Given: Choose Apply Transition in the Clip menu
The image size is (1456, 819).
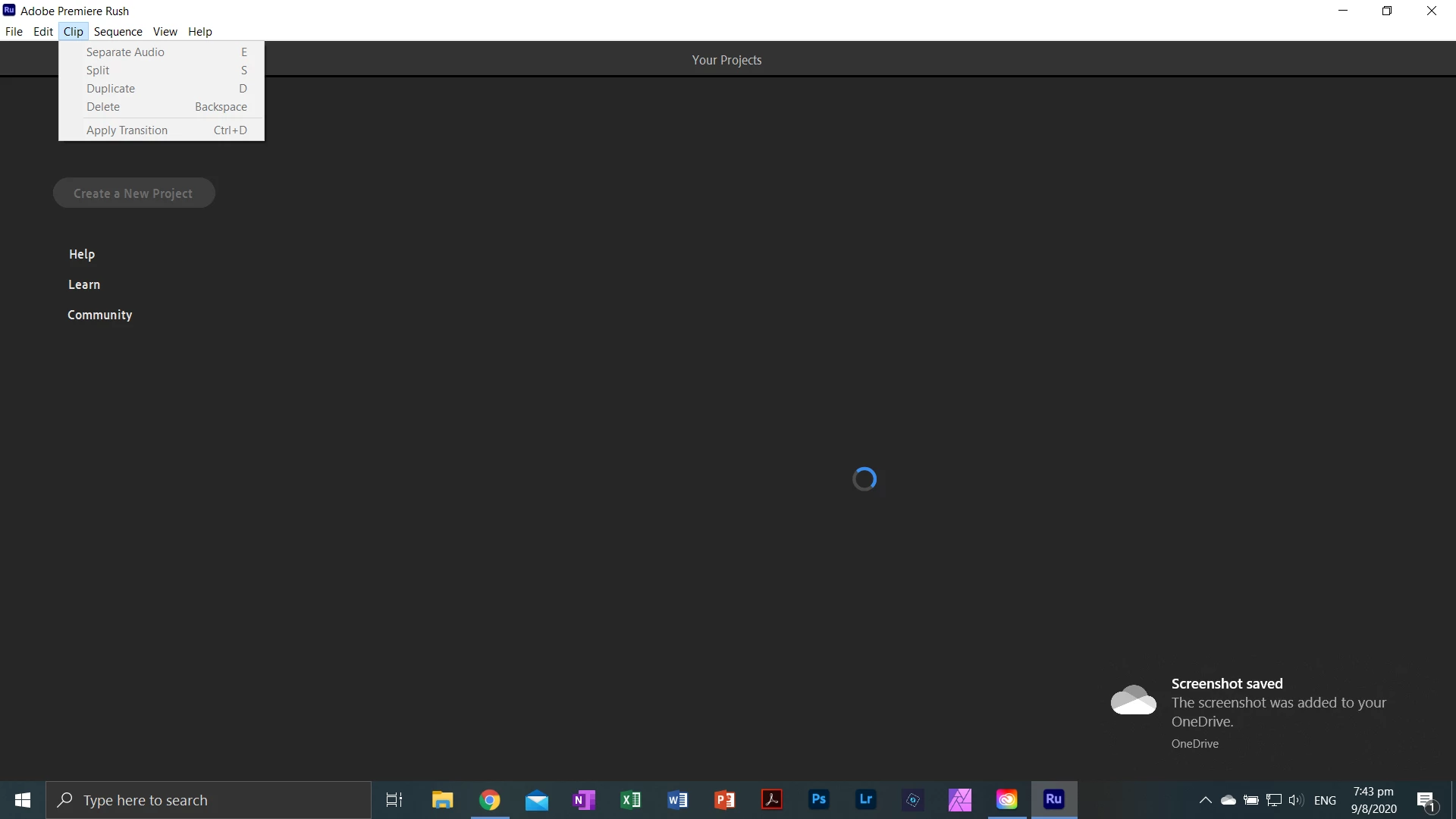Looking at the screenshot, I should [x=127, y=130].
